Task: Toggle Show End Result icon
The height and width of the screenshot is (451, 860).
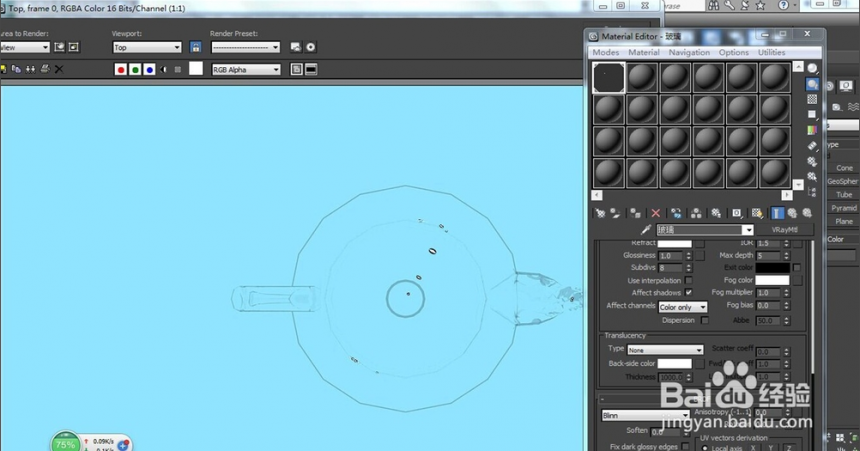Action: tap(777, 213)
